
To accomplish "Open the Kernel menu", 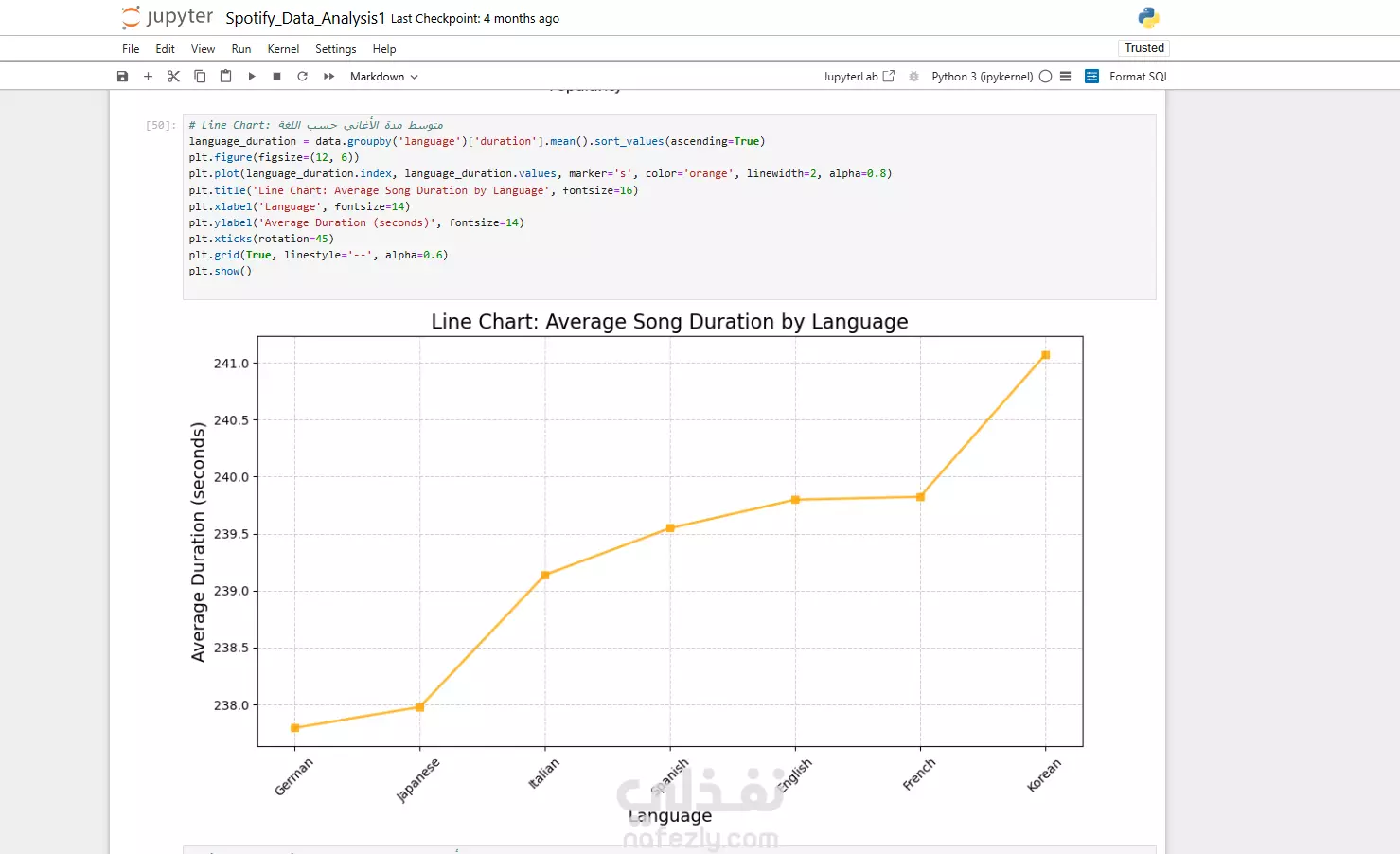I will tap(283, 49).
